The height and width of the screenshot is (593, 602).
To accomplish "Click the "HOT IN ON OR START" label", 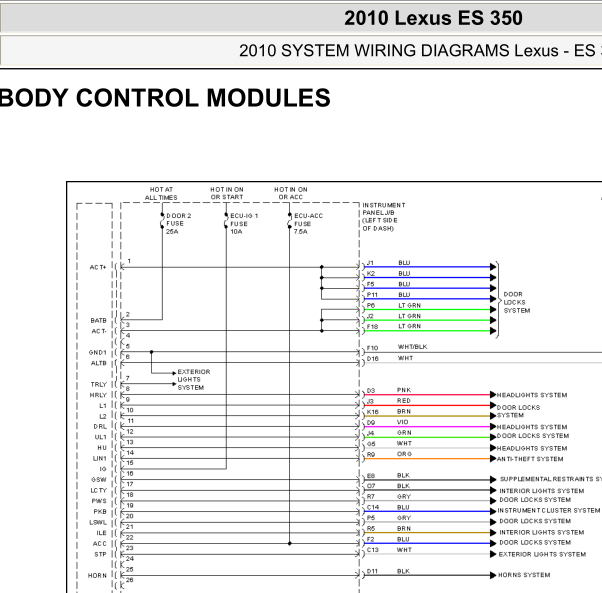I will click(227, 193).
